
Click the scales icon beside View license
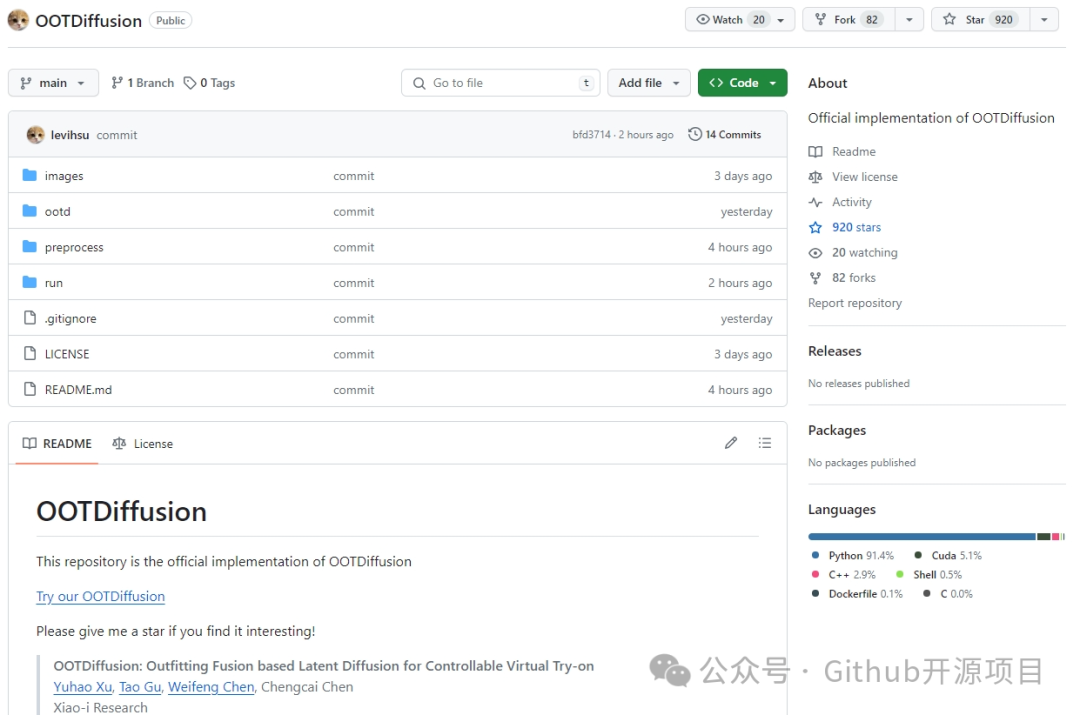click(x=816, y=177)
